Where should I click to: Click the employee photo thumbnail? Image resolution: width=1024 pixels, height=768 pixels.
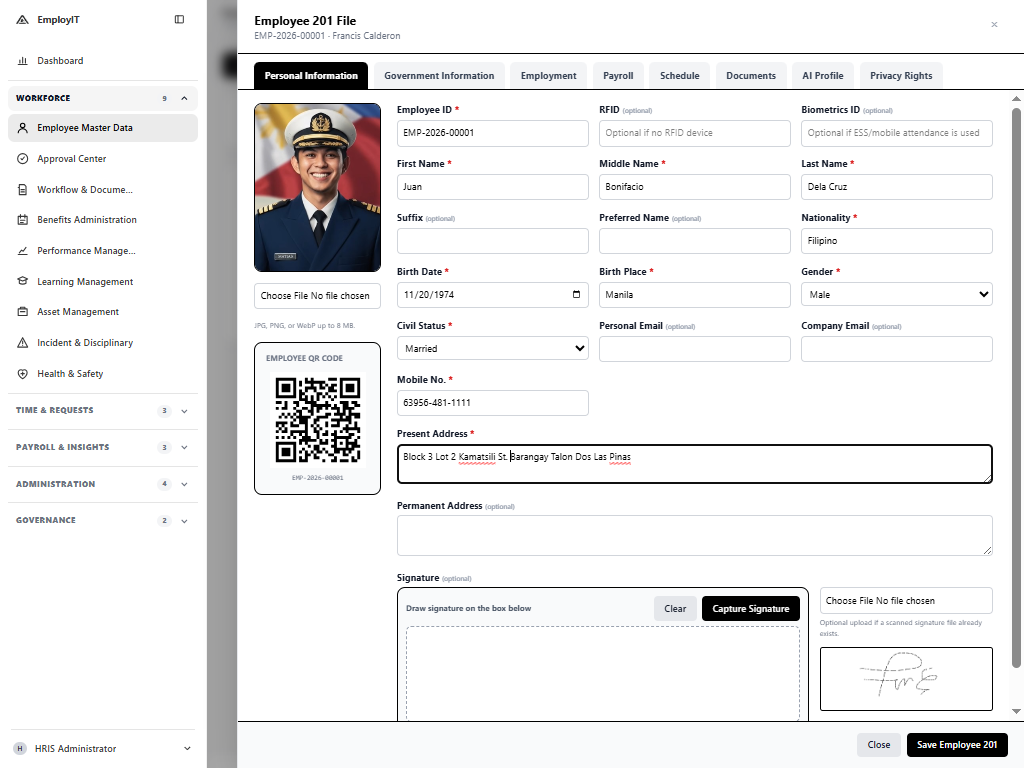(x=317, y=187)
